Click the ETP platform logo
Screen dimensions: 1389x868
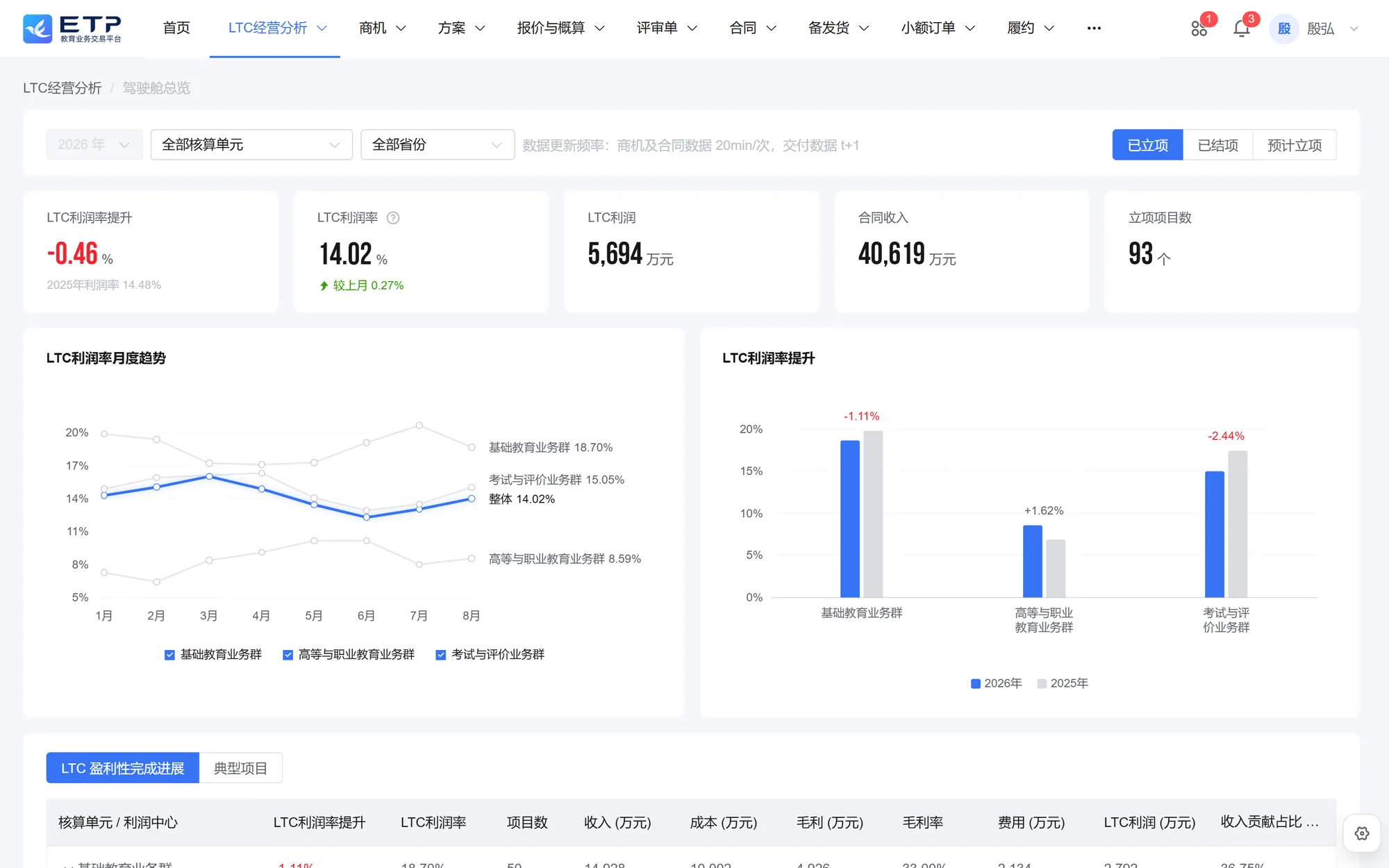72,28
